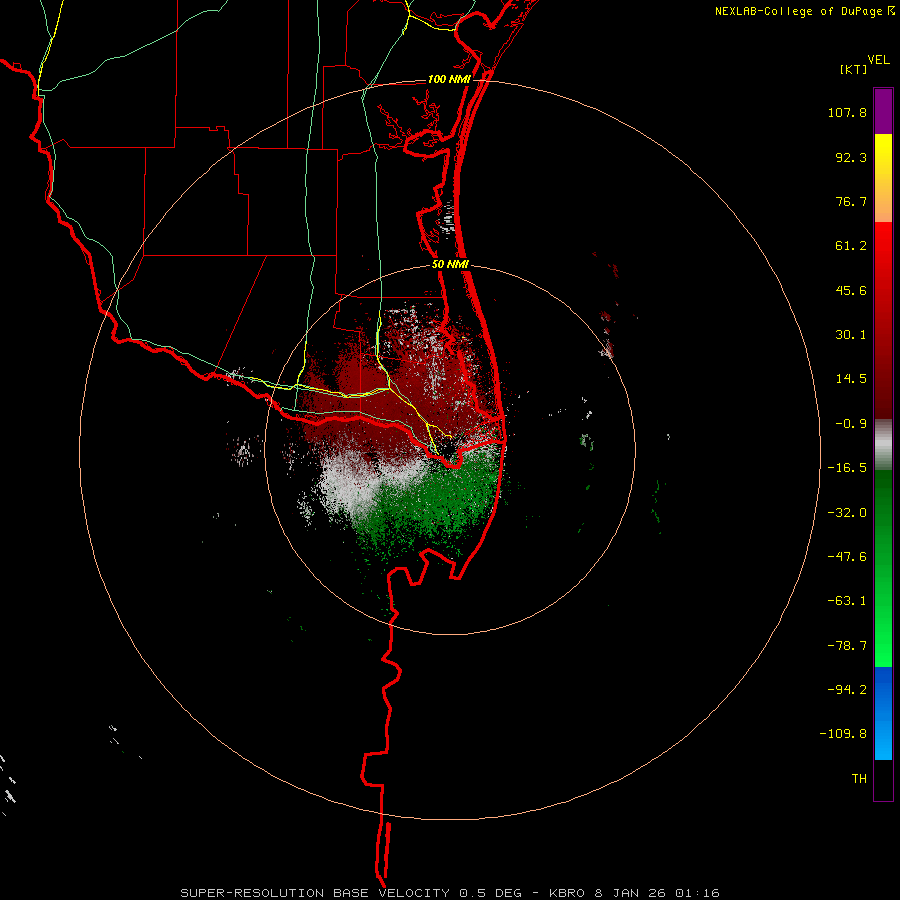This screenshot has height=900, width=900.
Task: Select the -0.9 velocity legend value
Action: [851, 424]
